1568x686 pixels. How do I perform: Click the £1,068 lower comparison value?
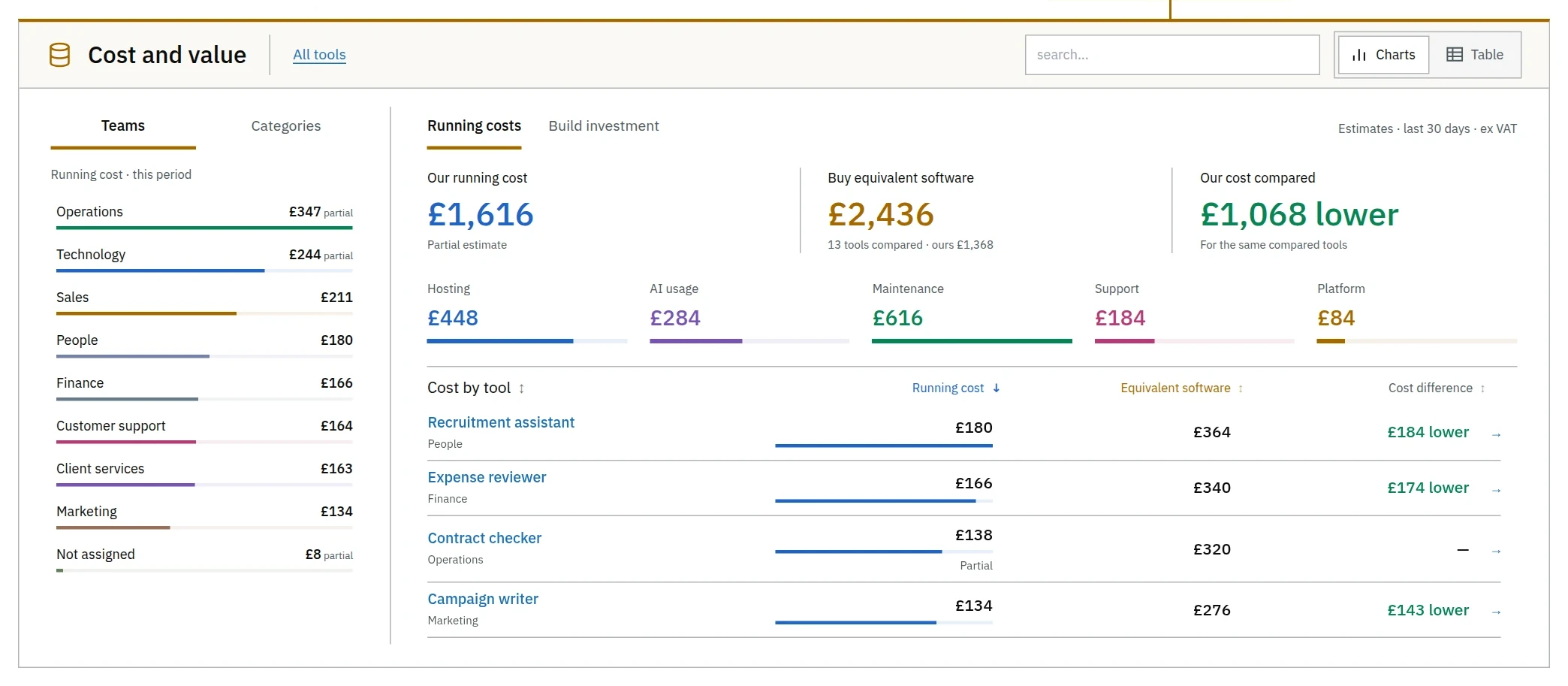tap(1299, 214)
